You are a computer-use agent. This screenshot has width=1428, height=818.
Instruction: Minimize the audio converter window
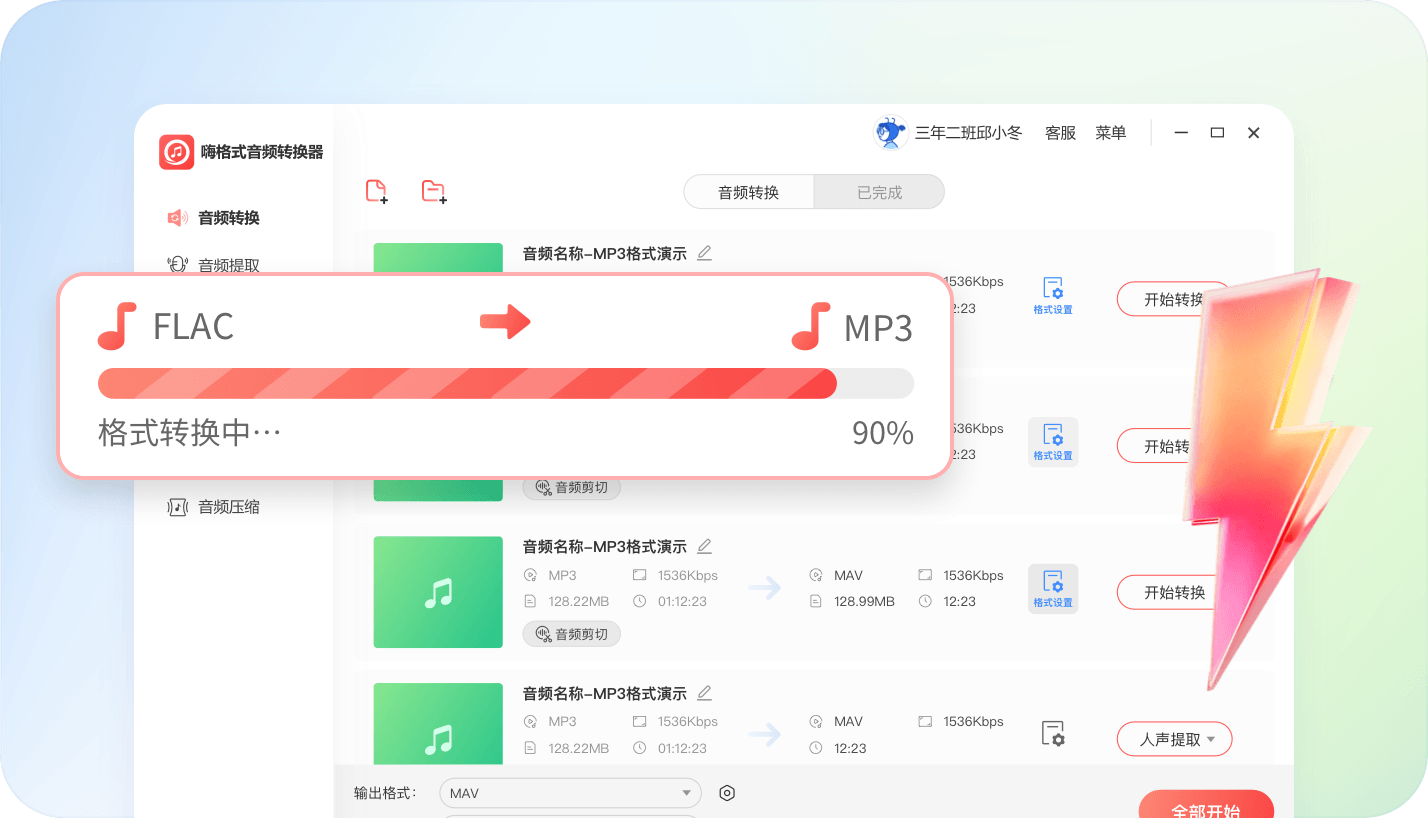point(1182,133)
